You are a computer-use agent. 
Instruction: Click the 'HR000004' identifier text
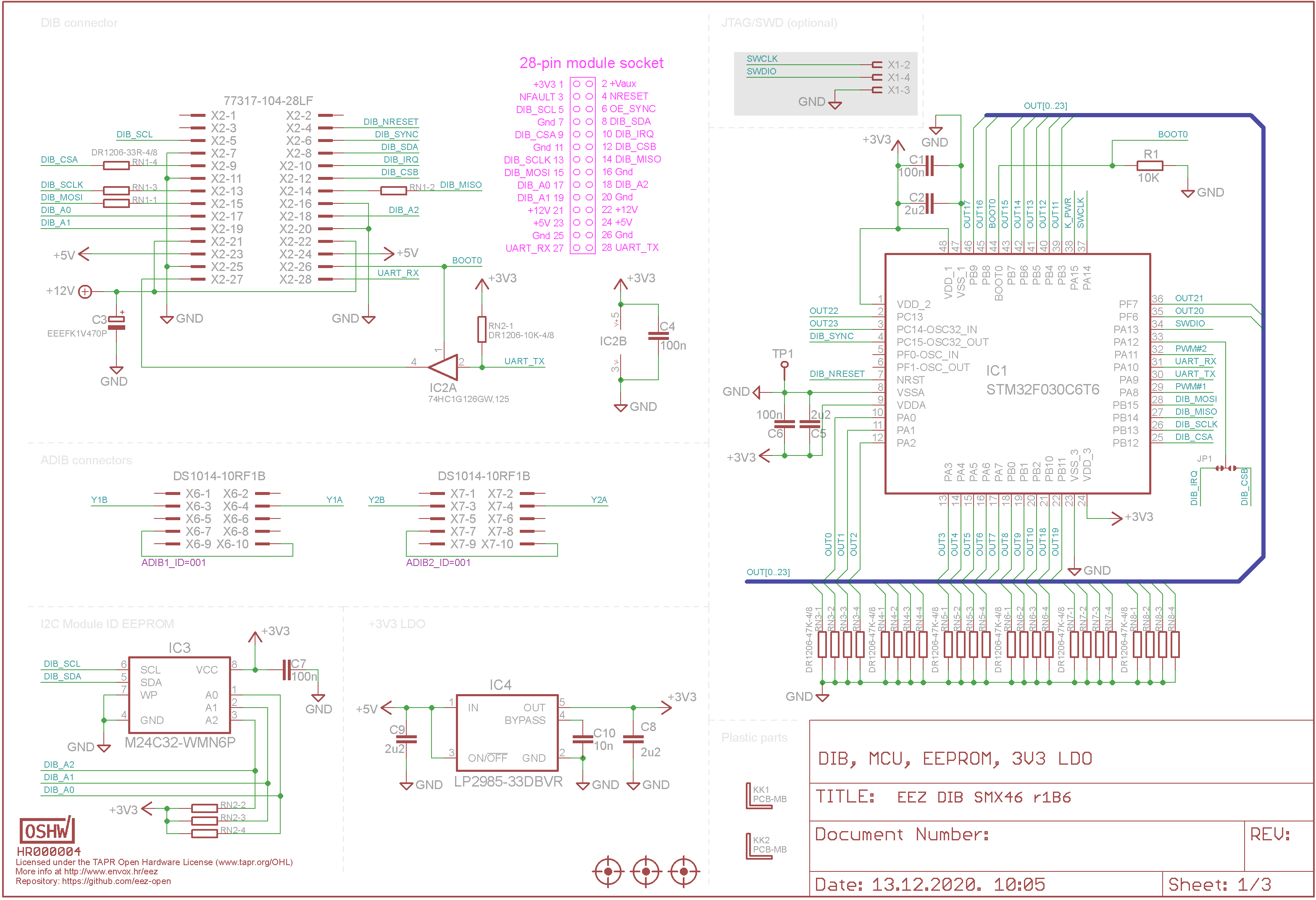click(49, 852)
